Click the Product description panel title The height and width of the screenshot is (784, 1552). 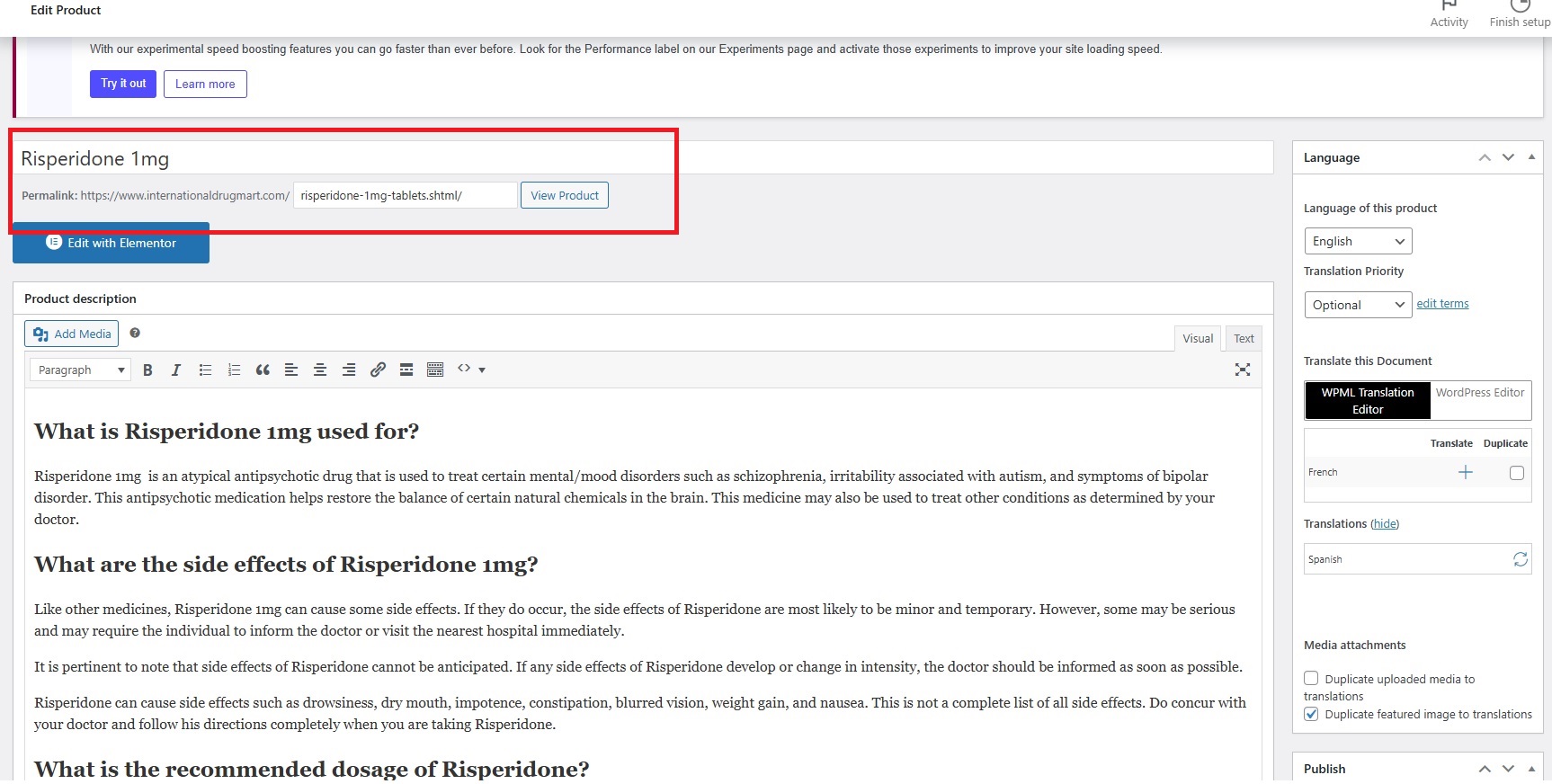point(80,298)
